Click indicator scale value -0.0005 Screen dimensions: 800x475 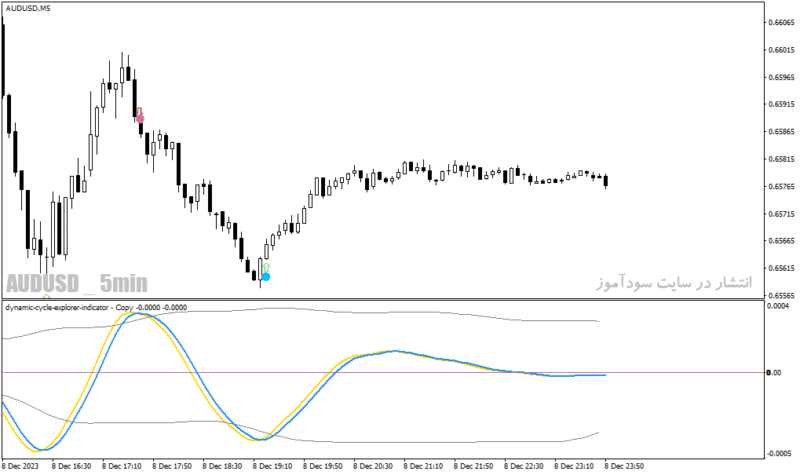779,454
